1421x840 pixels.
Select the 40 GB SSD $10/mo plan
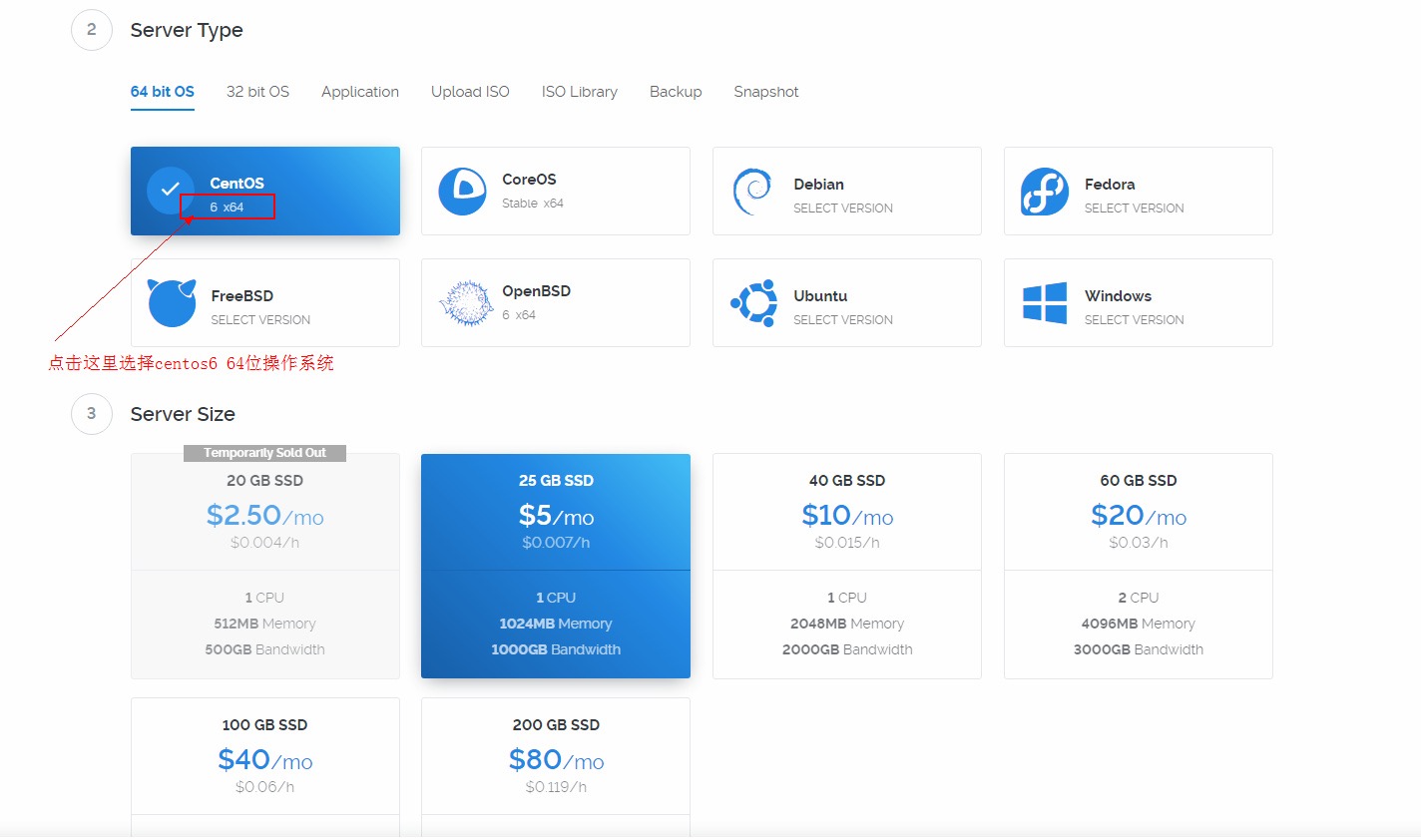click(846, 566)
